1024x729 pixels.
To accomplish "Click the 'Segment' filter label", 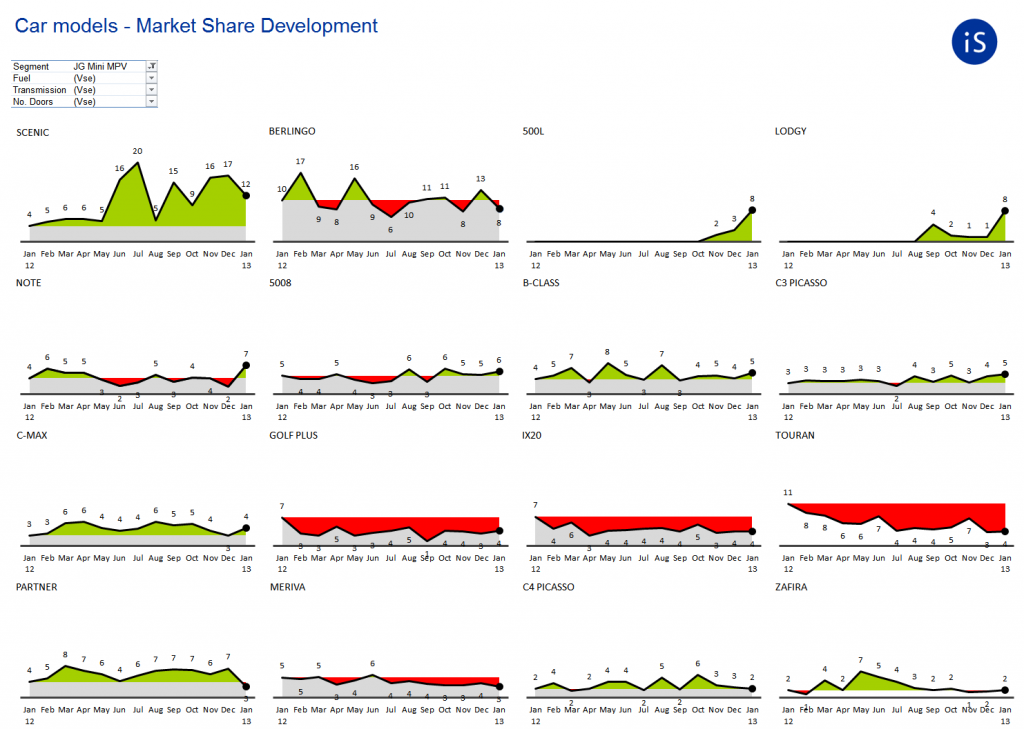I will 31,67.
